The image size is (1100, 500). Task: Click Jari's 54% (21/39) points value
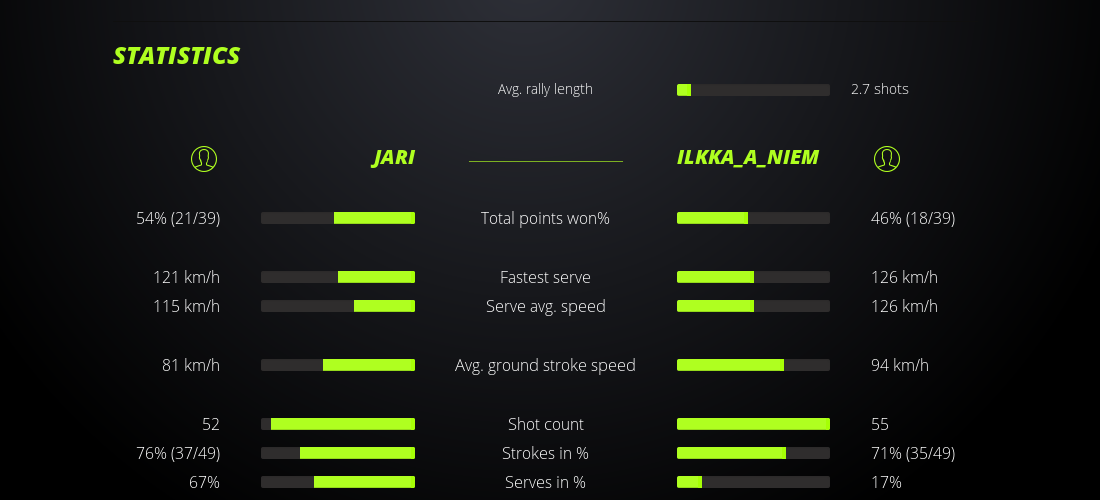(x=178, y=218)
